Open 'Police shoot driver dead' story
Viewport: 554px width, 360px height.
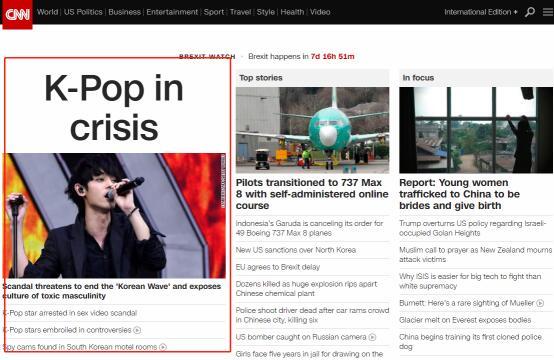[x=312, y=315]
